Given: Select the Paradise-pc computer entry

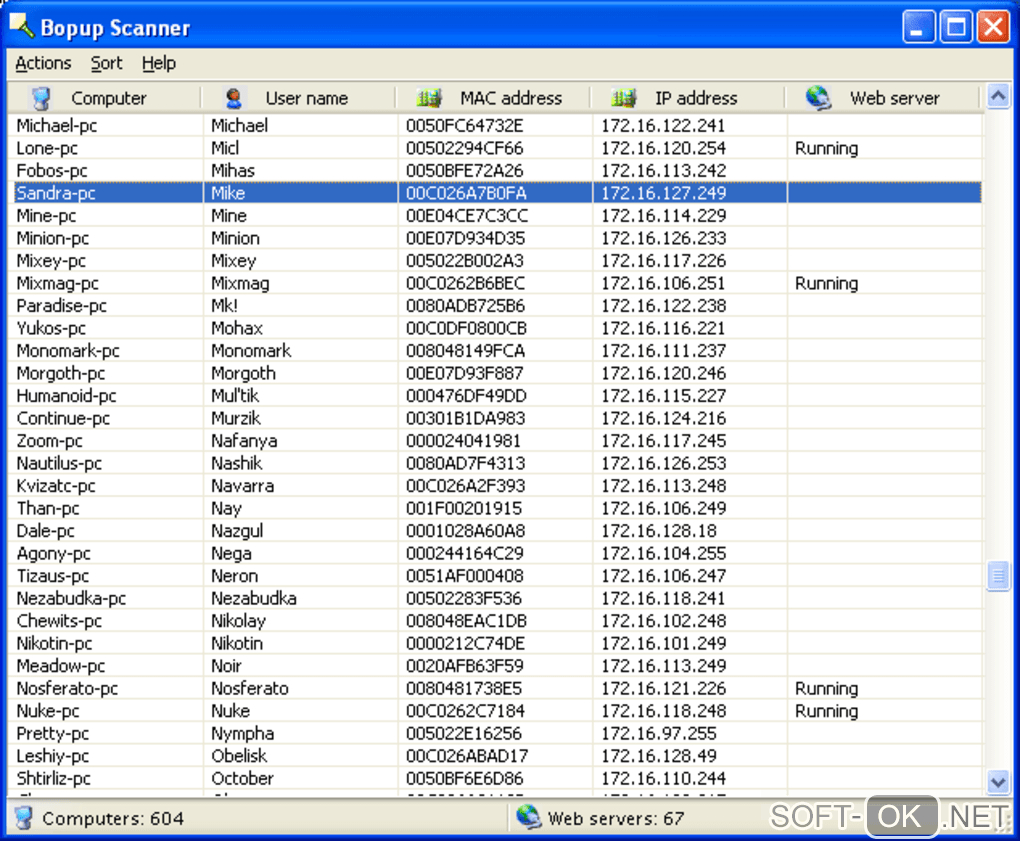Looking at the screenshot, I should click(x=62, y=306).
